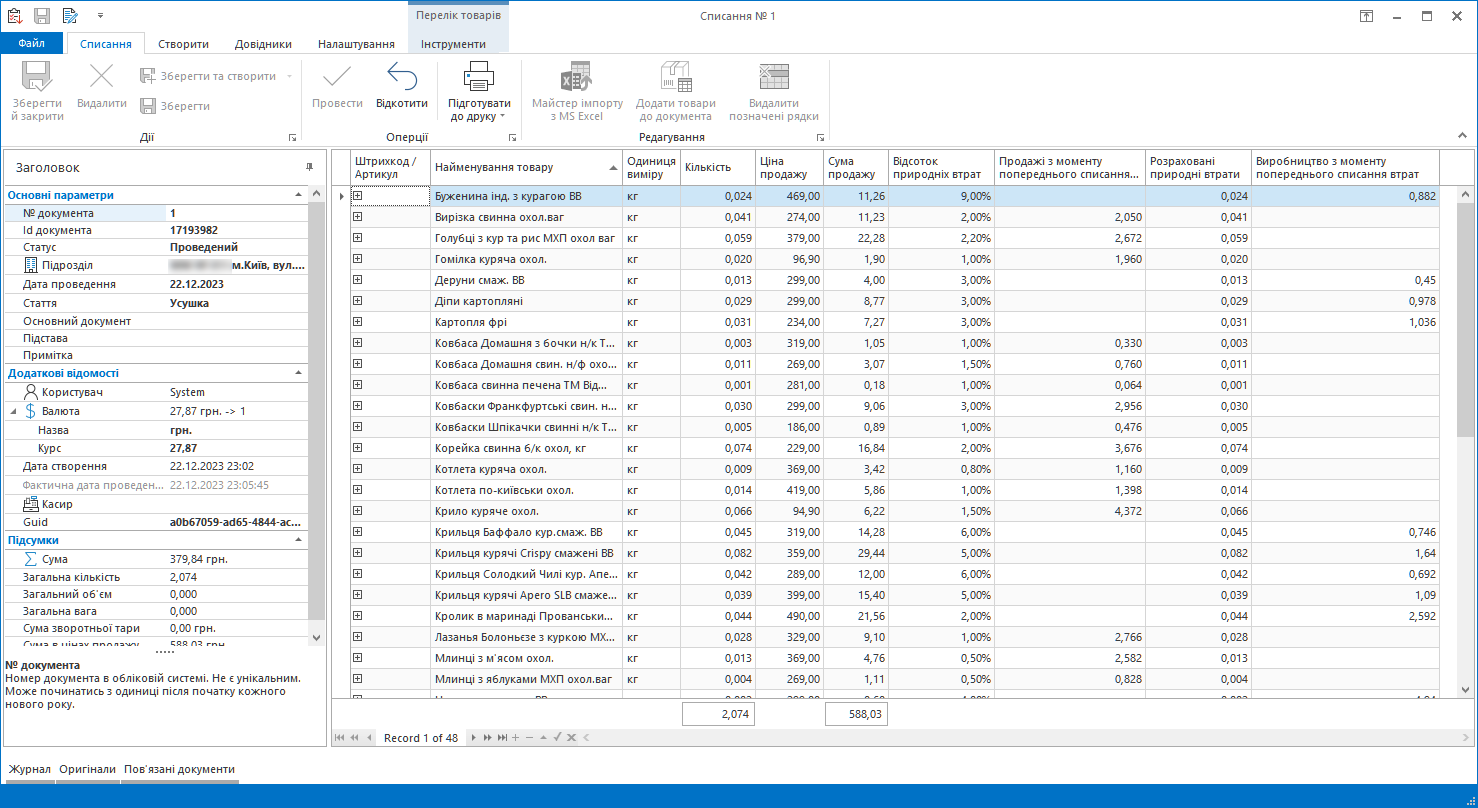Select the Користувач System row
Image resolution: width=1478 pixels, height=808 pixels.
156,392
